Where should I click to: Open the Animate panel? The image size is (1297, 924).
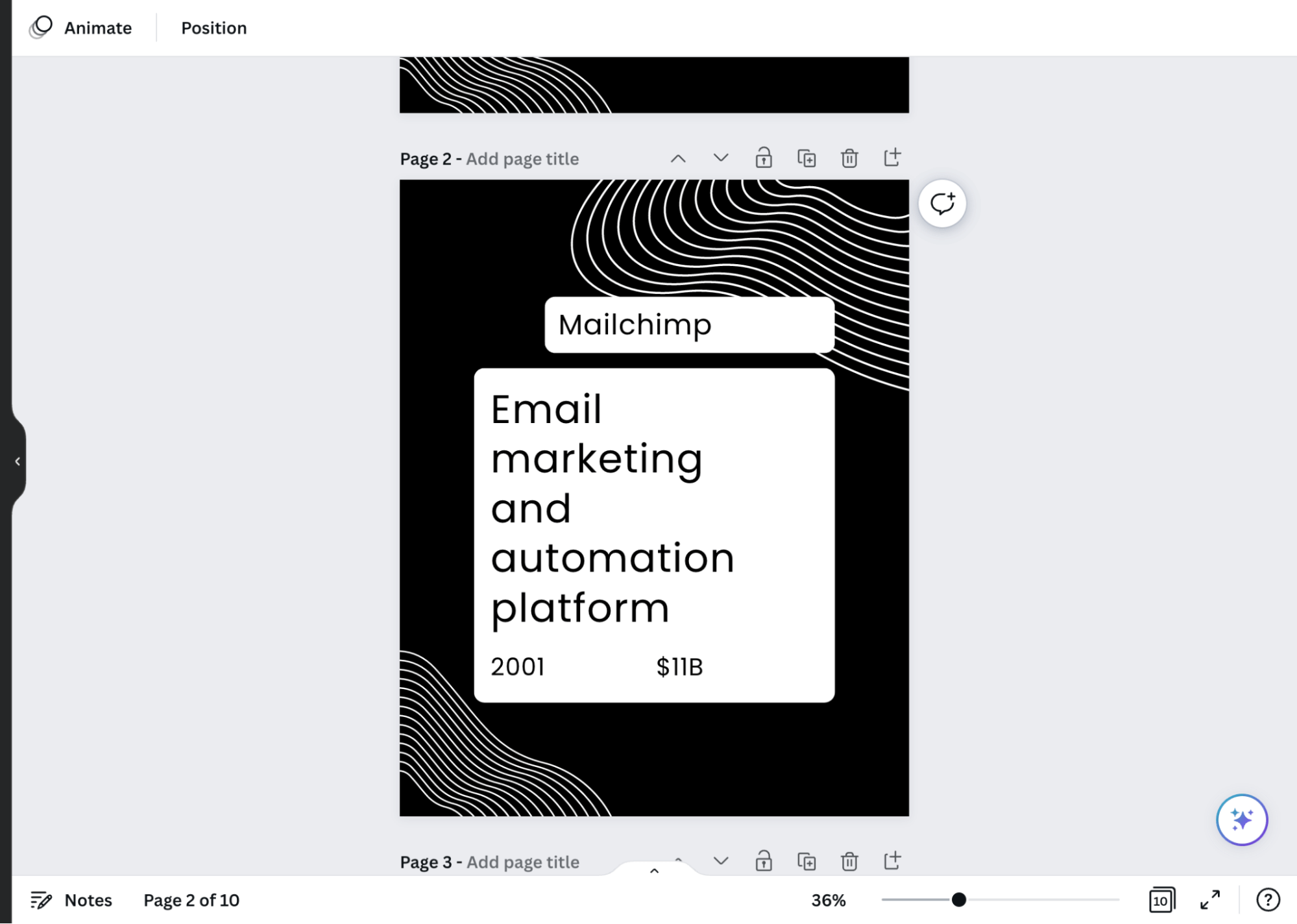point(80,28)
